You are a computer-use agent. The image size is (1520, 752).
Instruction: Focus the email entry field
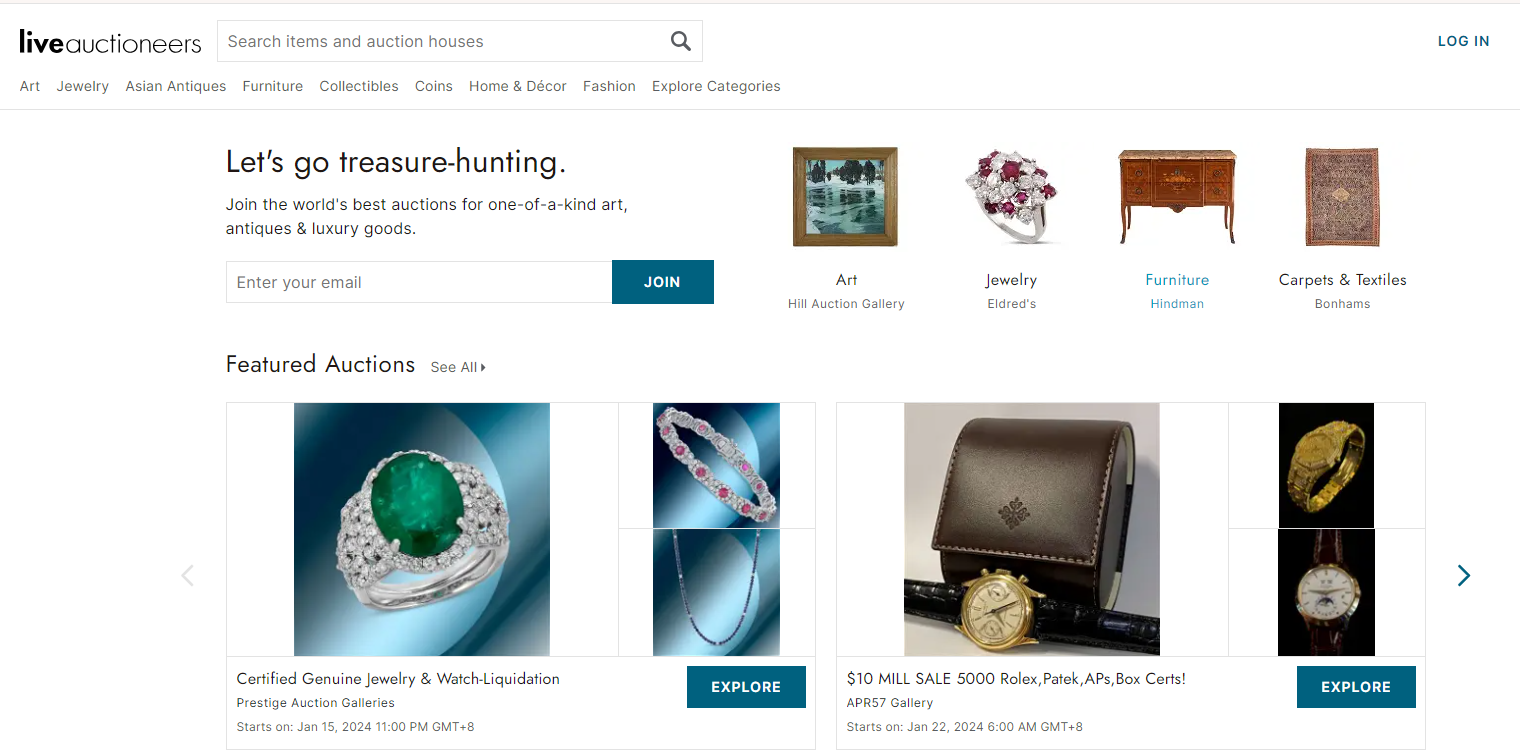tap(419, 282)
